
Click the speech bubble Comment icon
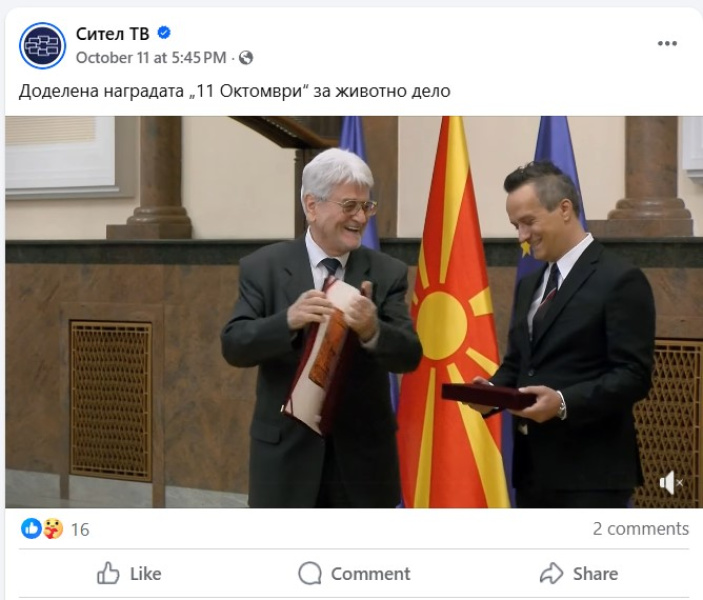310,573
